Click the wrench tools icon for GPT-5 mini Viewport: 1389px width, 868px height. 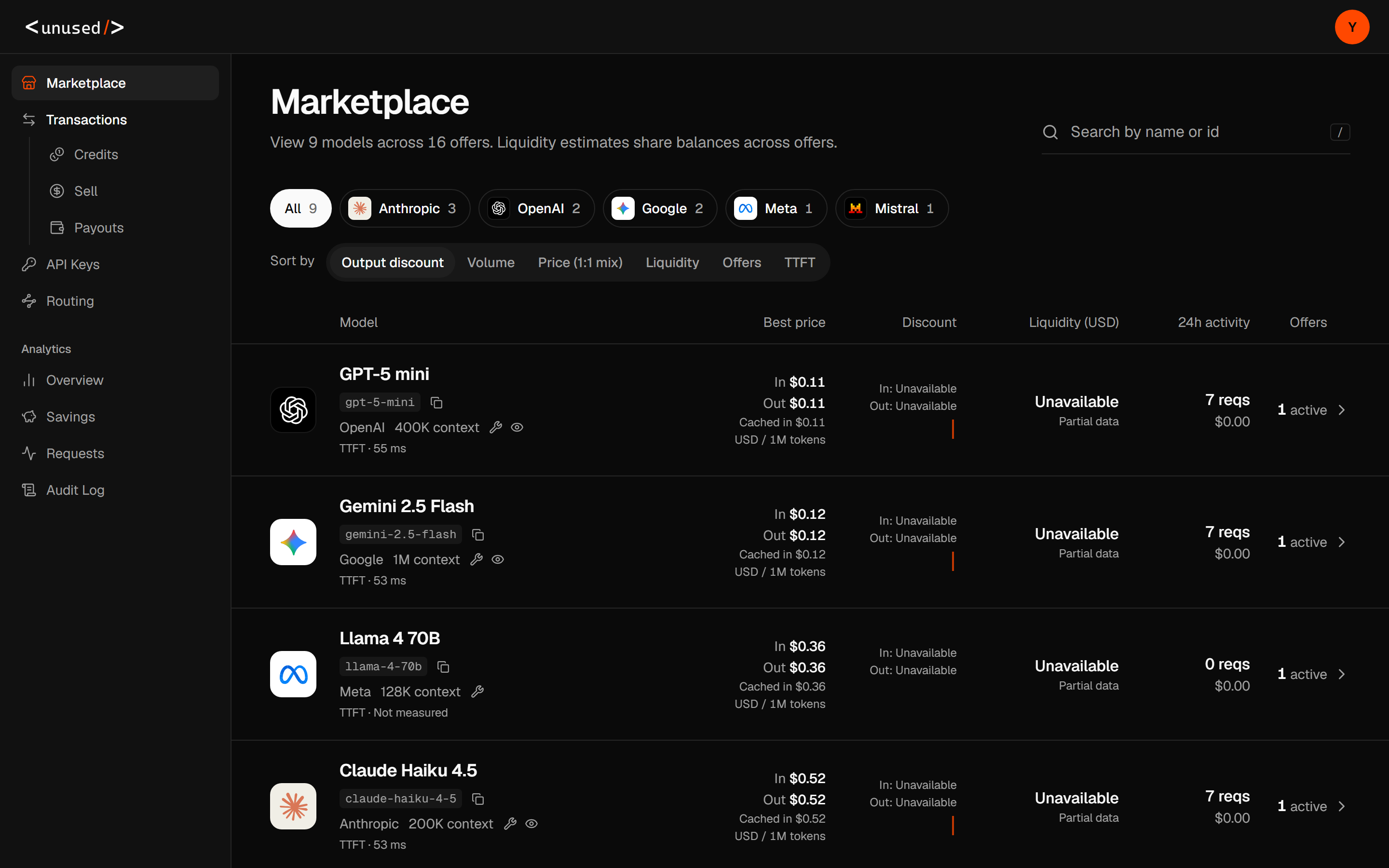(496, 427)
